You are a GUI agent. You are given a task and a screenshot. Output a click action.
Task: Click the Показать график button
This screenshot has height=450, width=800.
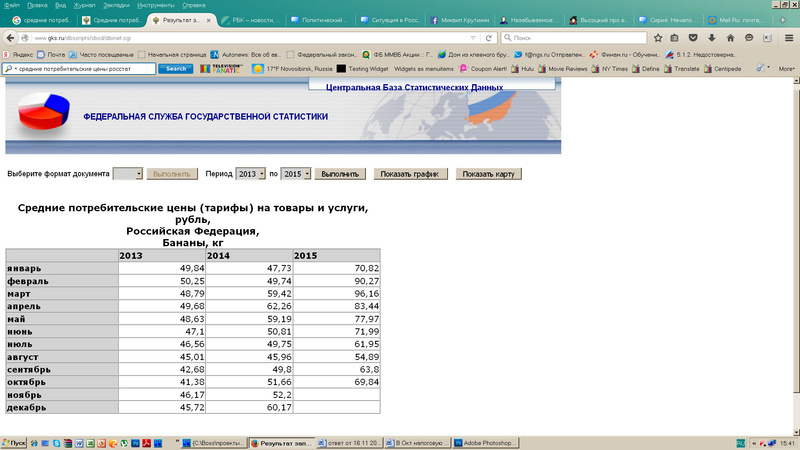click(410, 174)
